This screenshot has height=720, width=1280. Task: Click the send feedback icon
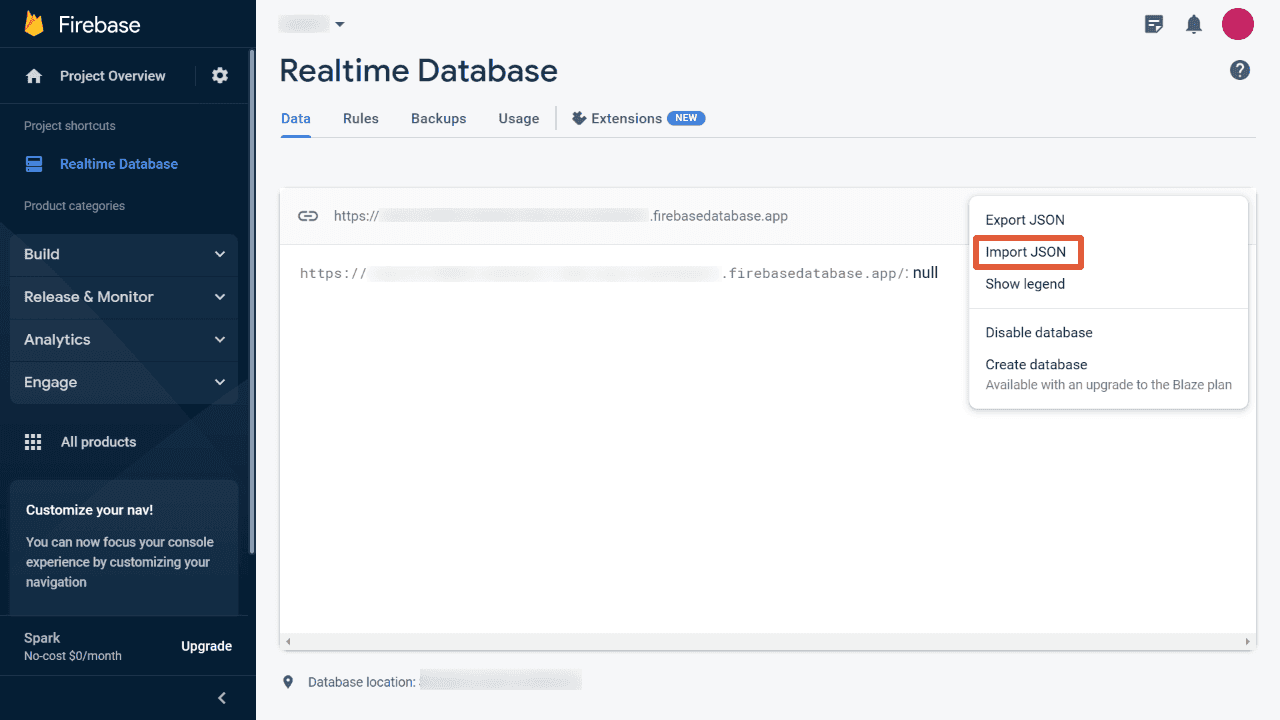coord(1154,24)
